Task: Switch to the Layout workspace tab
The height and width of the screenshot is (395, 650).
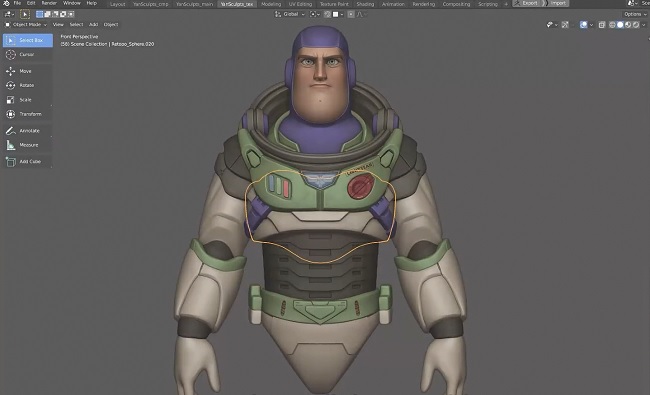Action: (118, 4)
